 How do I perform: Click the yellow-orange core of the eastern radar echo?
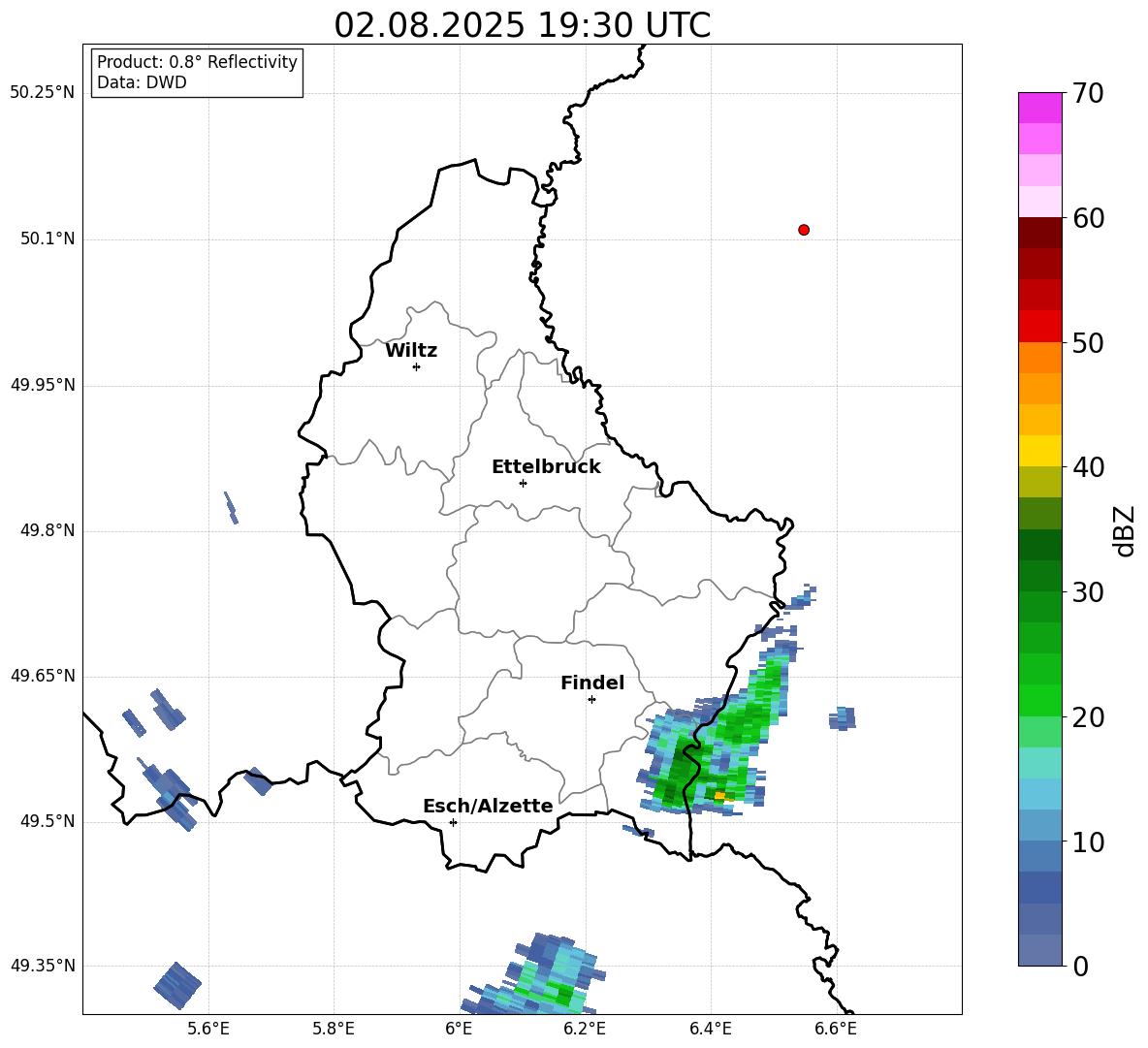tap(719, 796)
